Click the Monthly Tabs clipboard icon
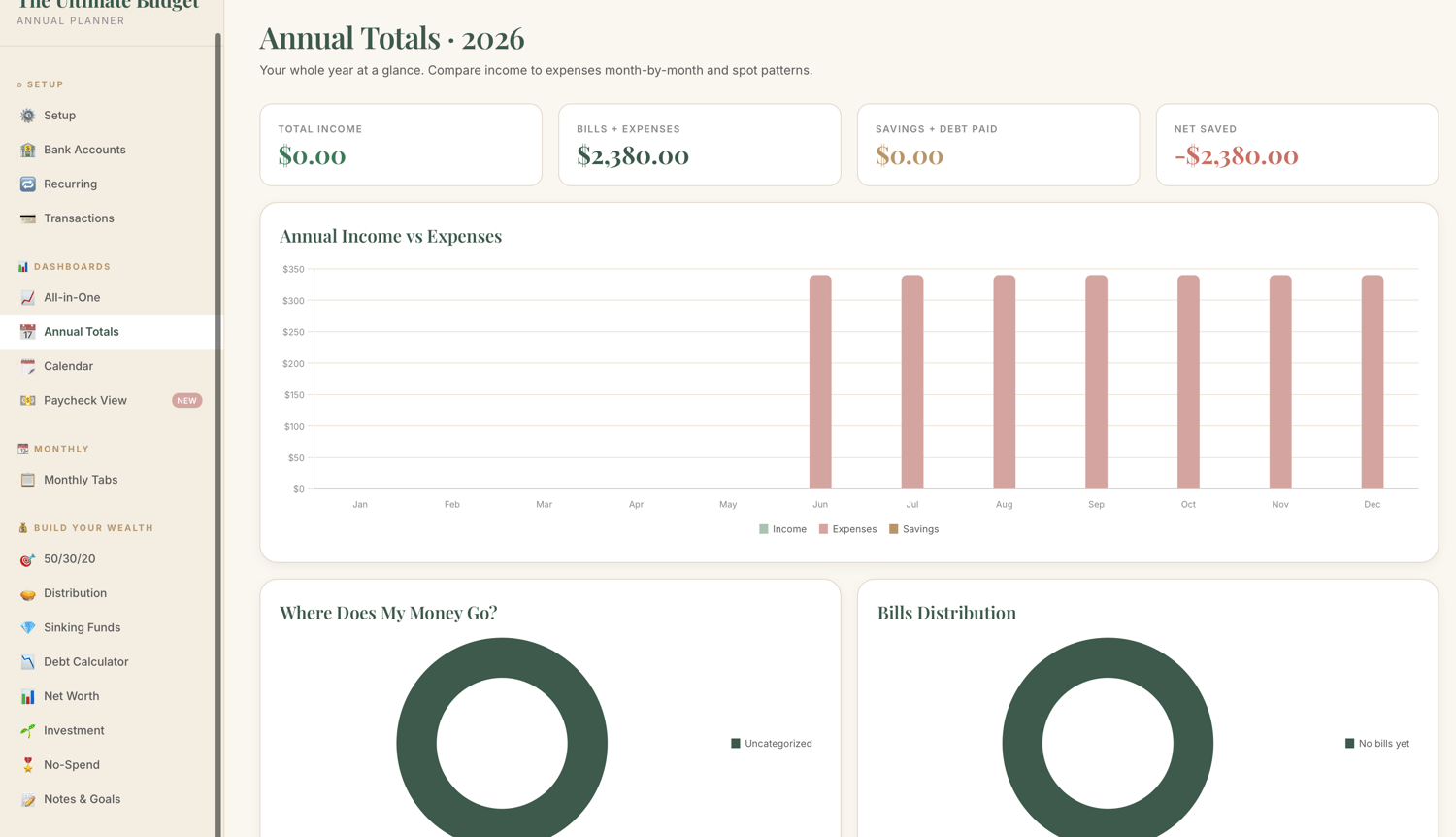Screen dimensions: 1456x837 point(27,480)
